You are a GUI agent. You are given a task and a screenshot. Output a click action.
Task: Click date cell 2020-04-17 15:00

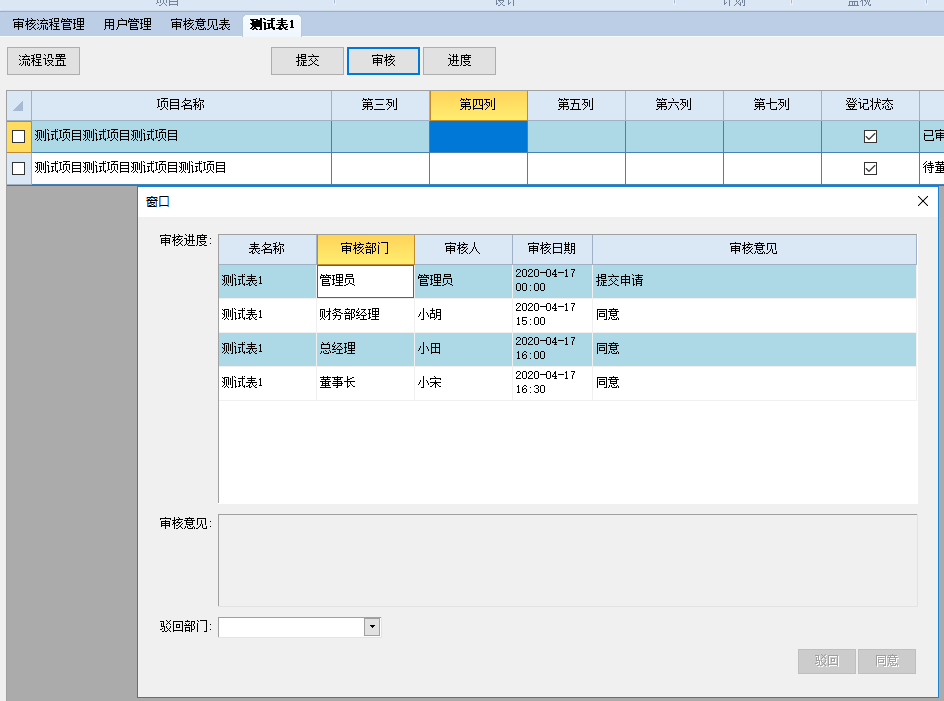tap(552, 315)
